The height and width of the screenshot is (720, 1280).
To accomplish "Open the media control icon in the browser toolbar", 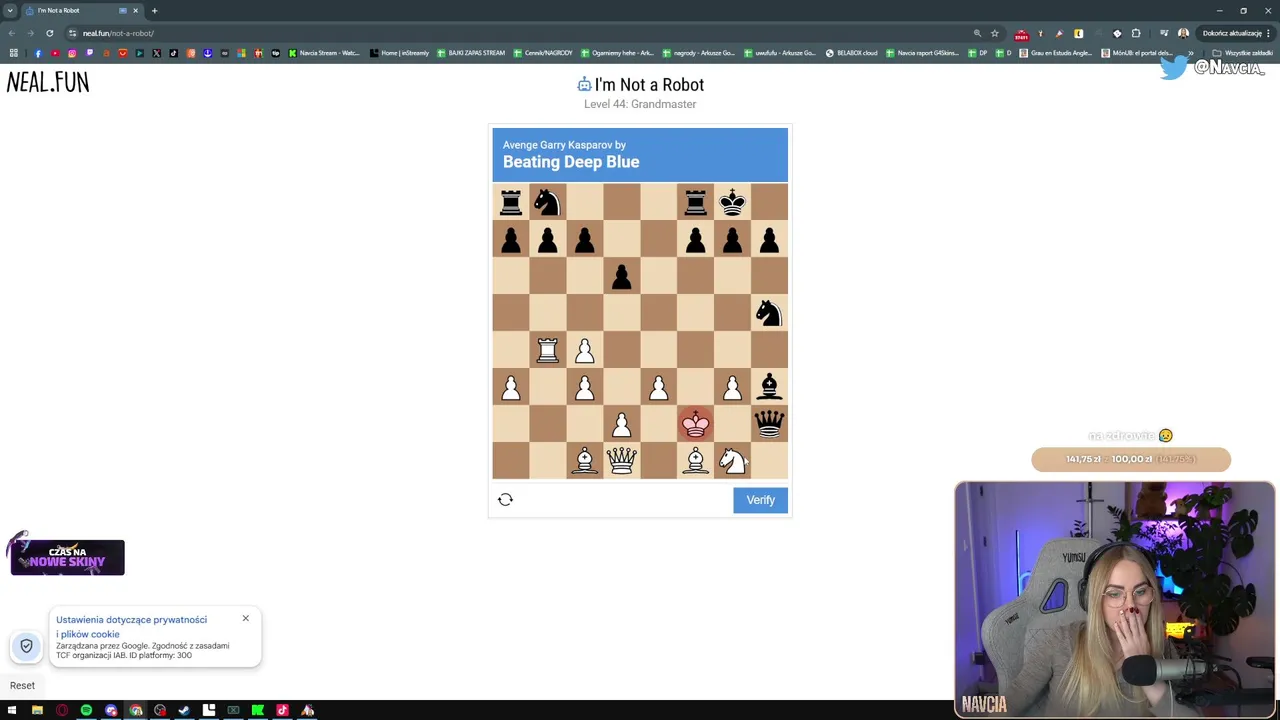I will pos(1162,33).
